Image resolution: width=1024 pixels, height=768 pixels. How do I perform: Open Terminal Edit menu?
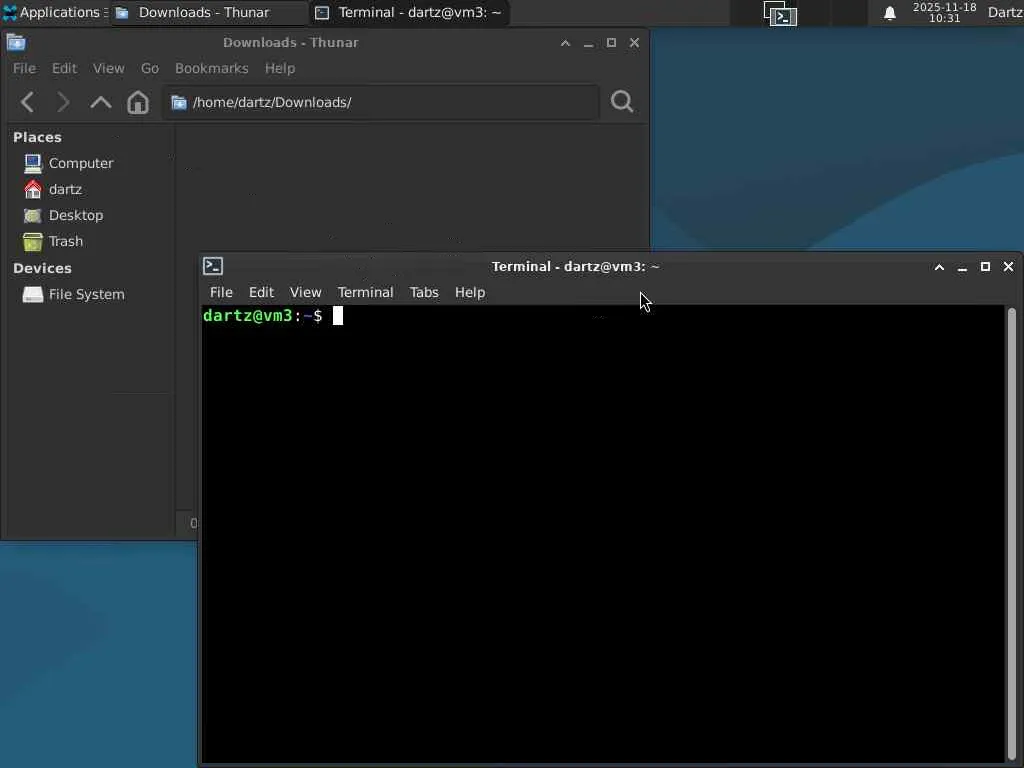(x=261, y=292)
